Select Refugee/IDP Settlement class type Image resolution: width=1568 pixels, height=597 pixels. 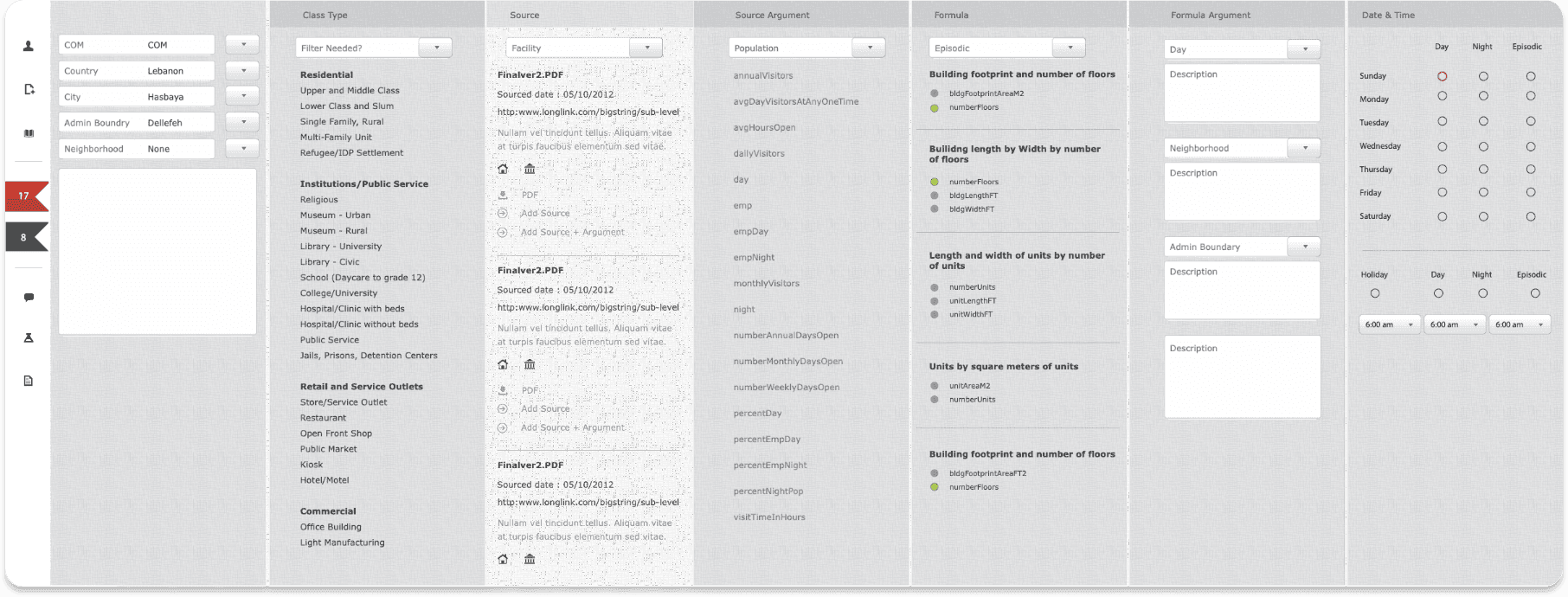click(351, 152)
